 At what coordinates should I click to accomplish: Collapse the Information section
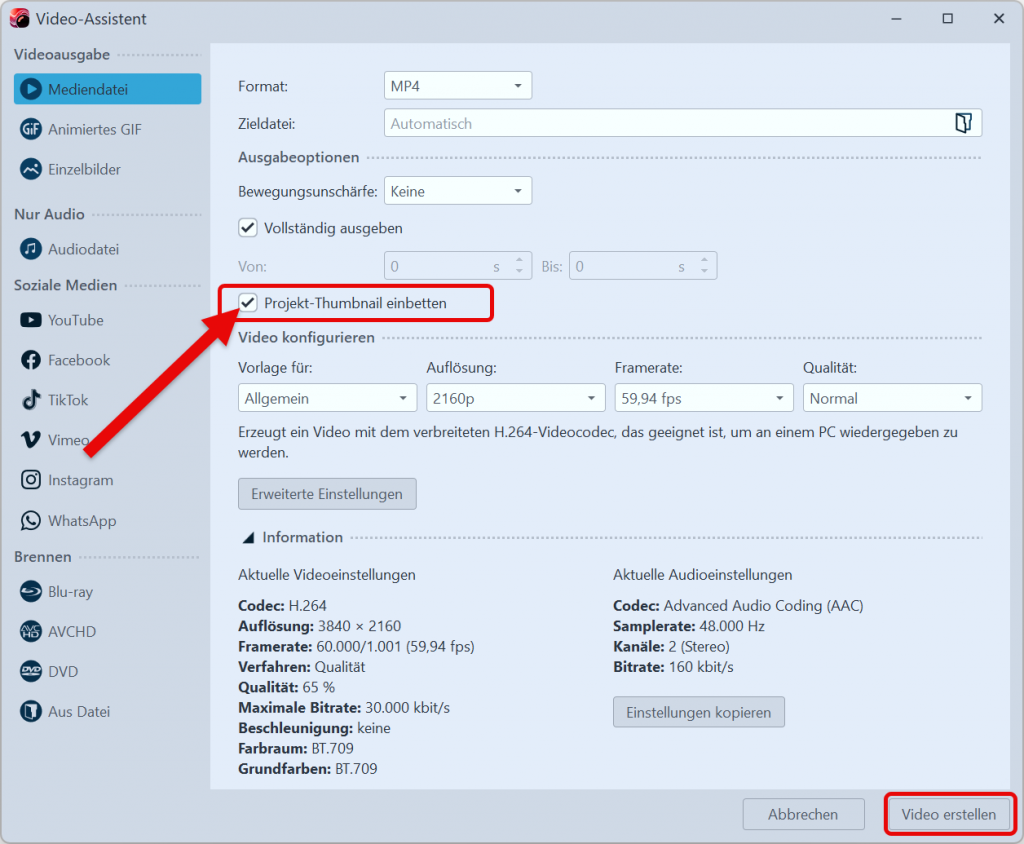coord(249,536)
